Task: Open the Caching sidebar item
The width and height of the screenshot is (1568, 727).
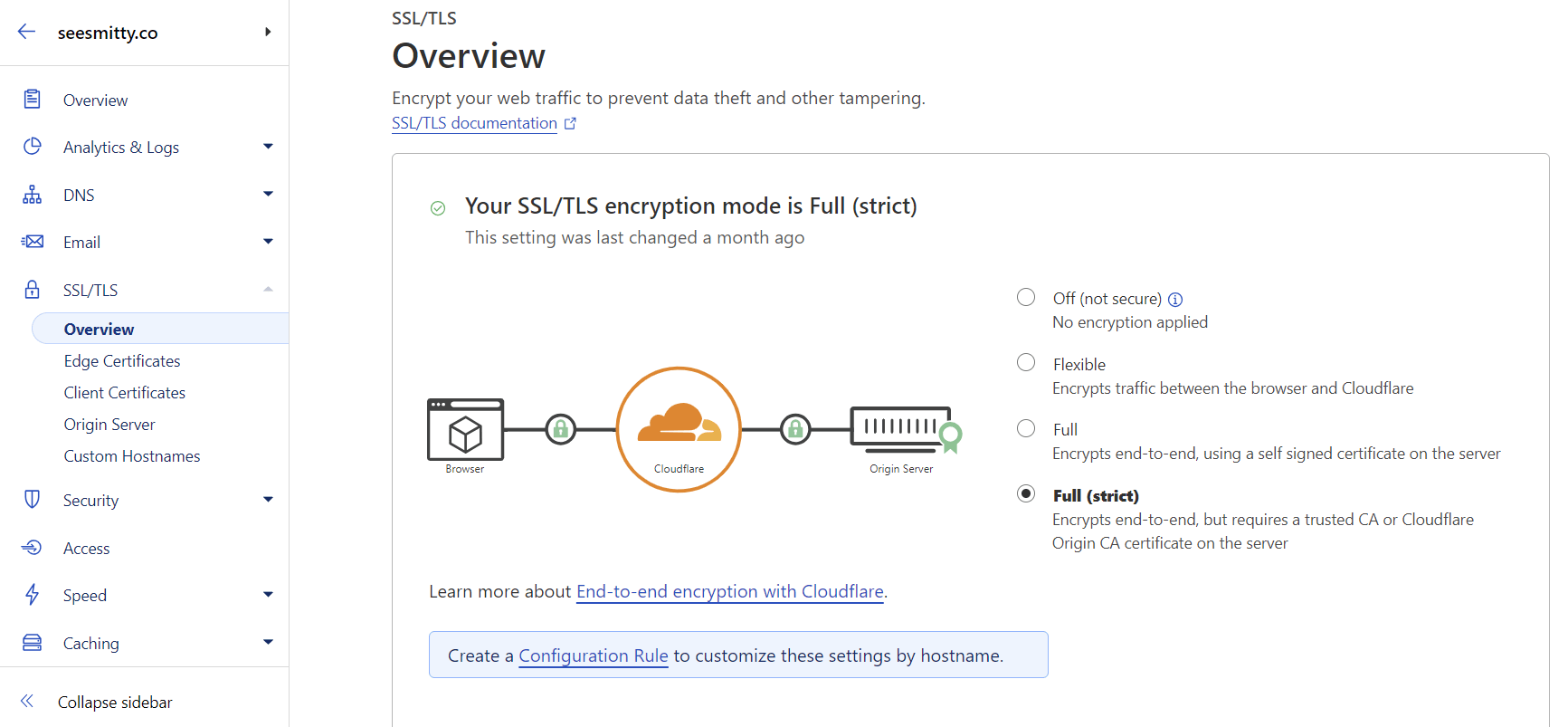Action: [90, 644]
